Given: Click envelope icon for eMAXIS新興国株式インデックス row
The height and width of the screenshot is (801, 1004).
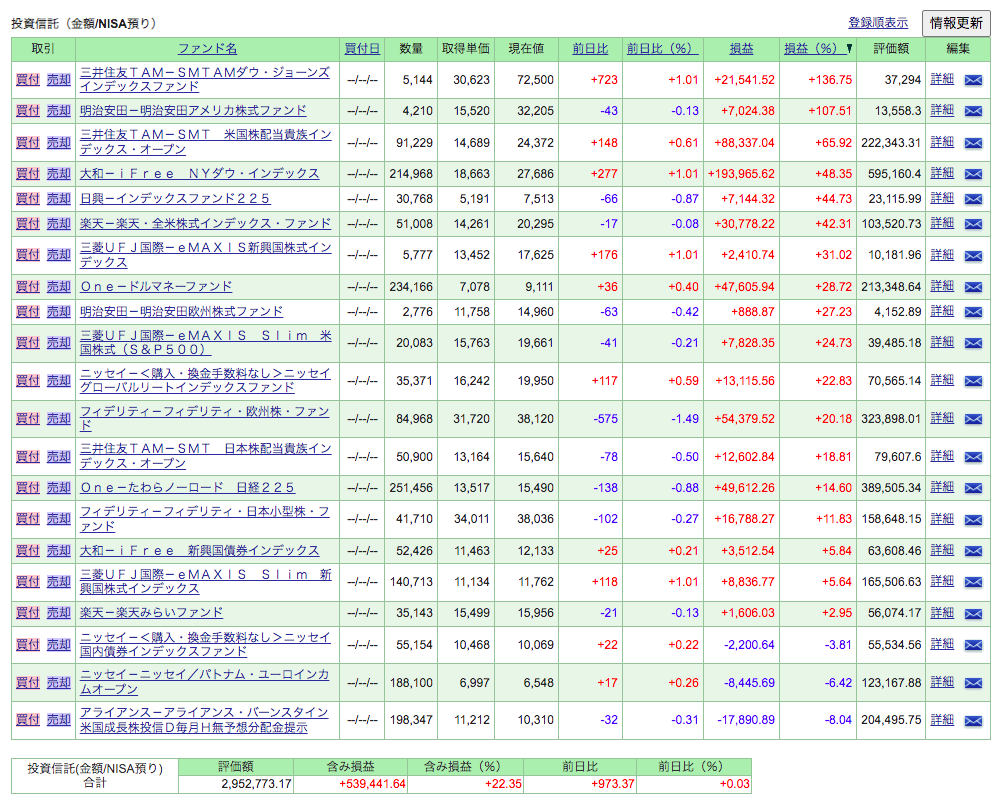Looking at the screenshot, I should tap(973, 255).
